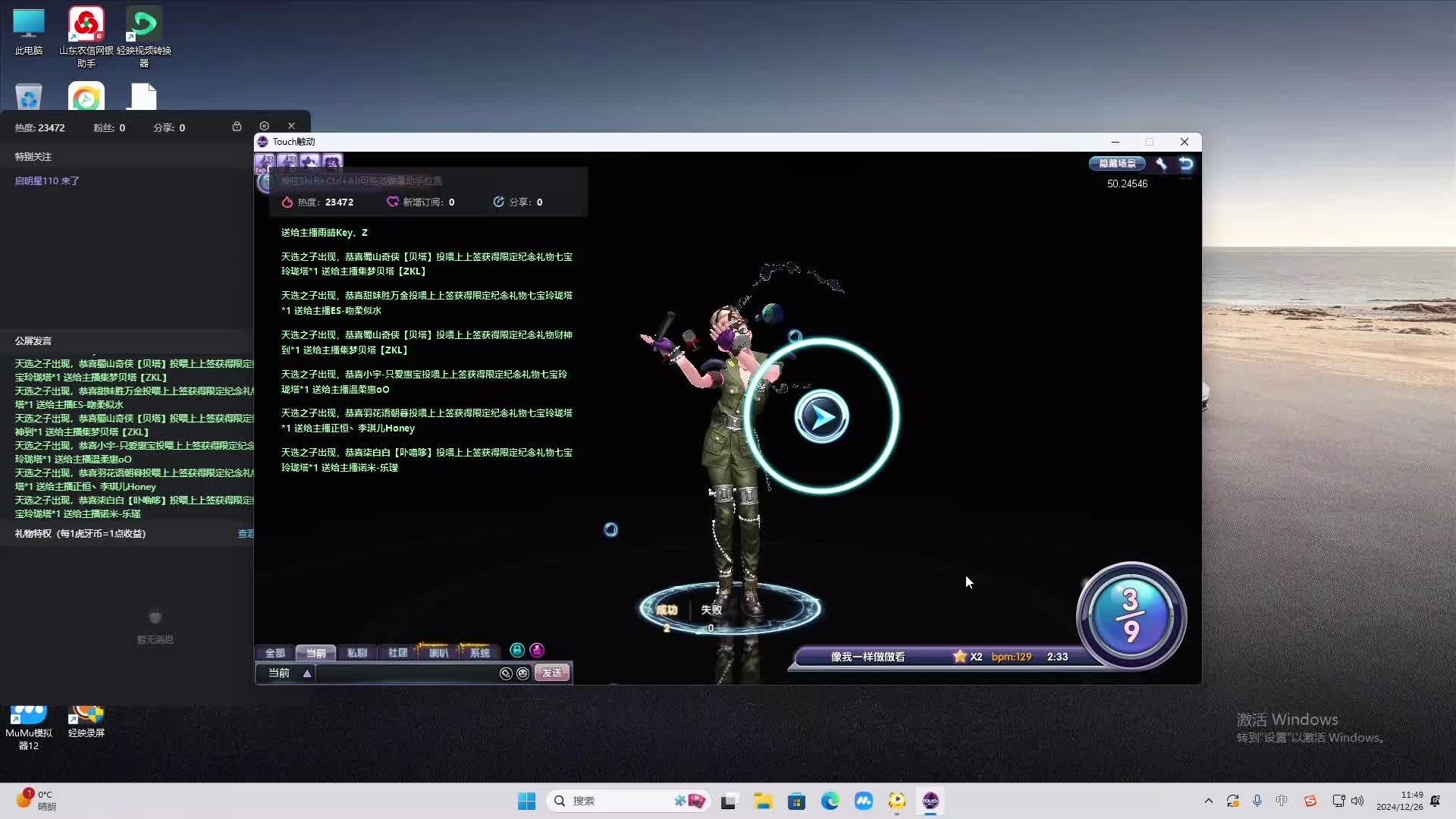Click the blue return arrow icon
This screenshot has height=819, width=1456.
pos(1186,164)
